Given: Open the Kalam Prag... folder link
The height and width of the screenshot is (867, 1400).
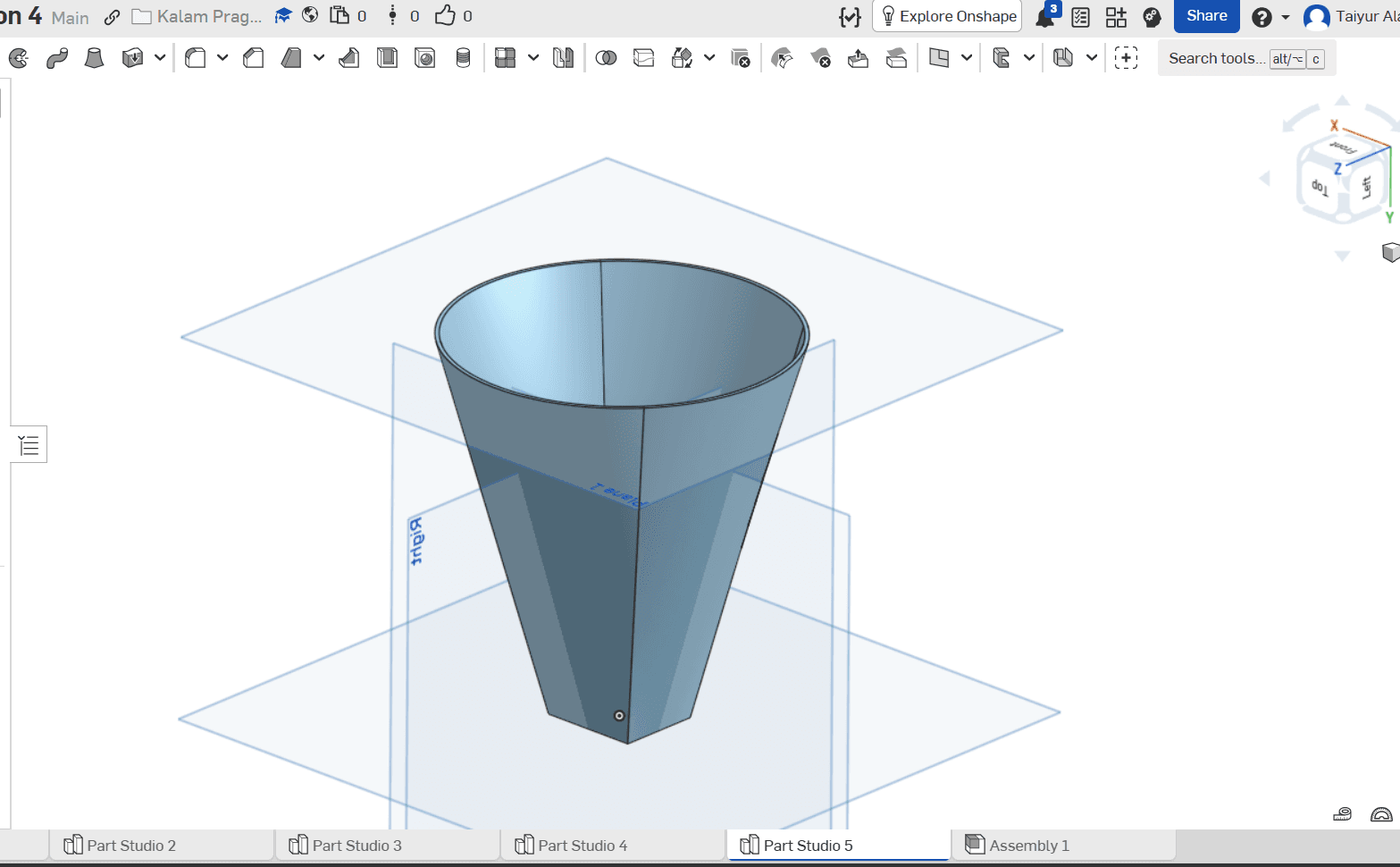Looking at the screenshot, I should click(x=197, y=16).
